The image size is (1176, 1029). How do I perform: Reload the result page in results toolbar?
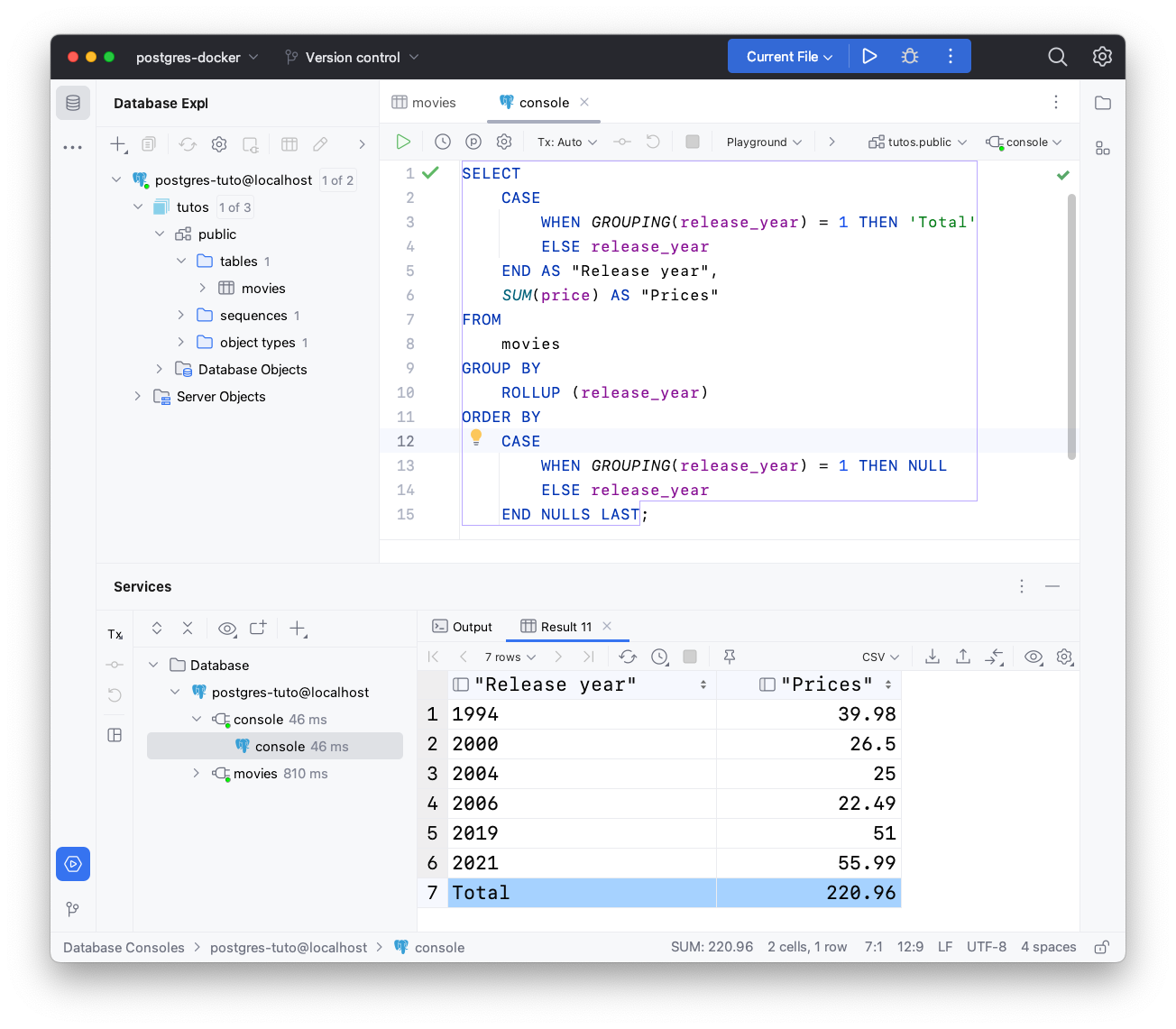(628, 657)
